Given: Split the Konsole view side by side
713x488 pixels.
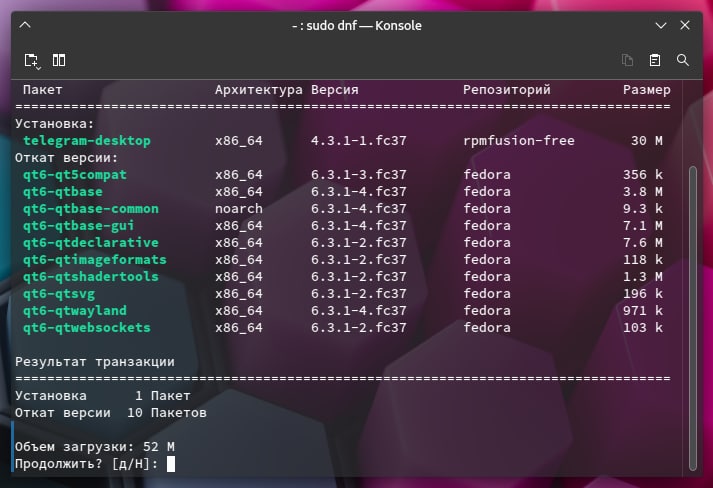Looking at the screenshot, I should coord(59,60).
